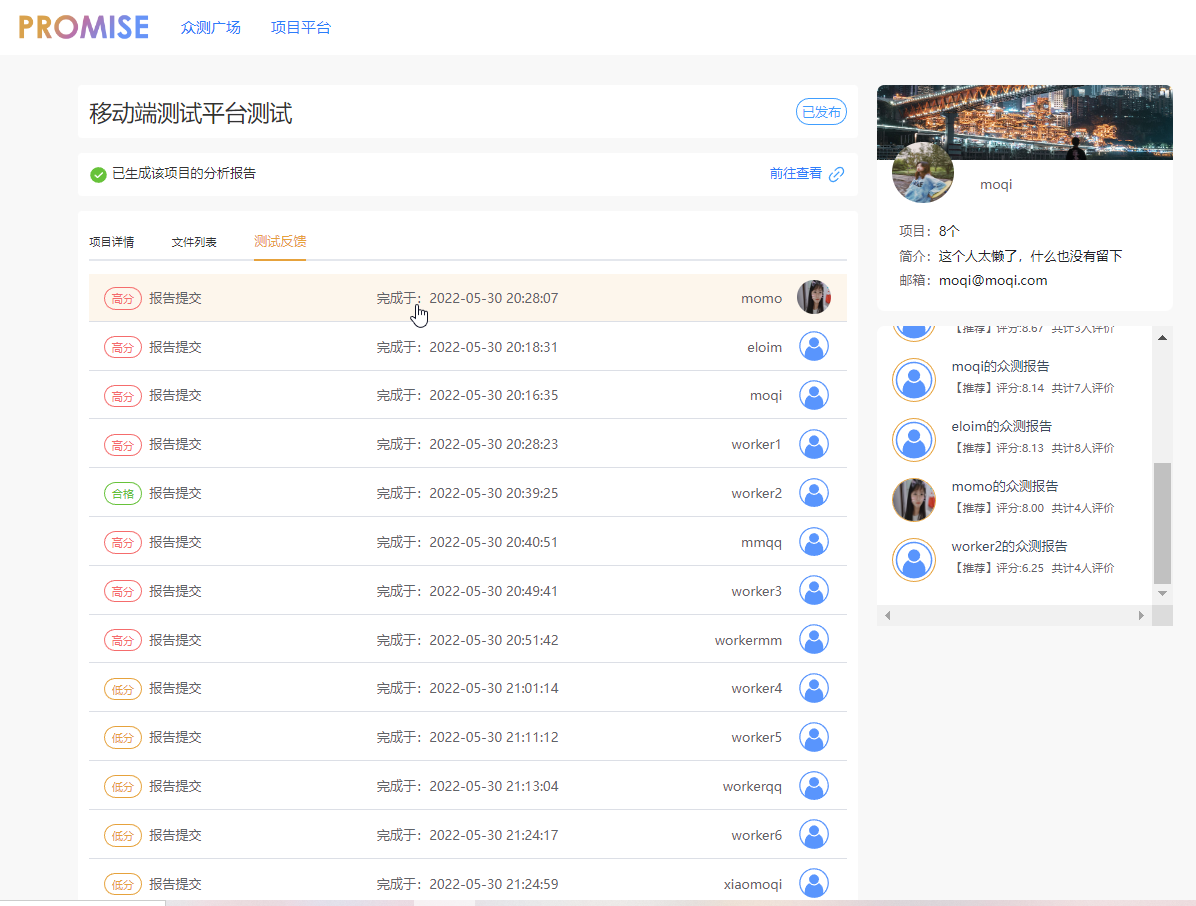This screenshot has width=1196, height=906.
Task: Click the recommendations vertical scrollbar thumb
Action: tap(1162, 522)
